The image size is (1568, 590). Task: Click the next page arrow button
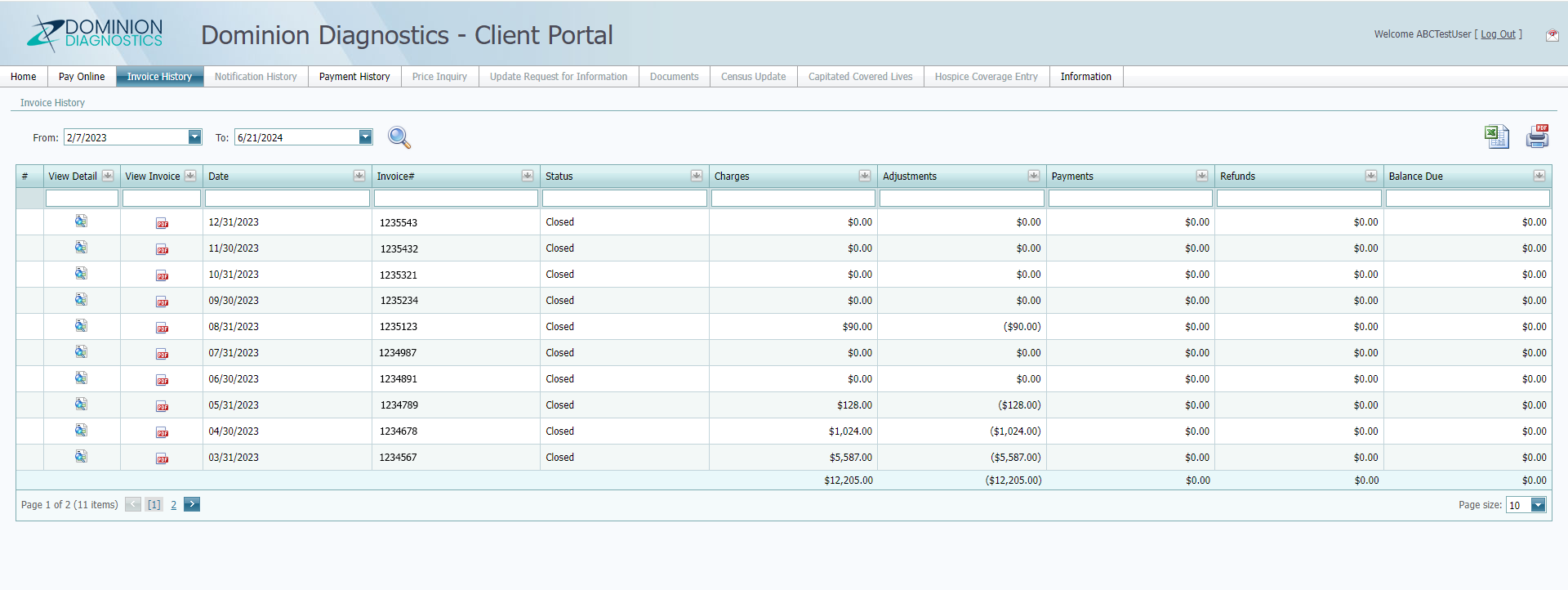(192, 504)
